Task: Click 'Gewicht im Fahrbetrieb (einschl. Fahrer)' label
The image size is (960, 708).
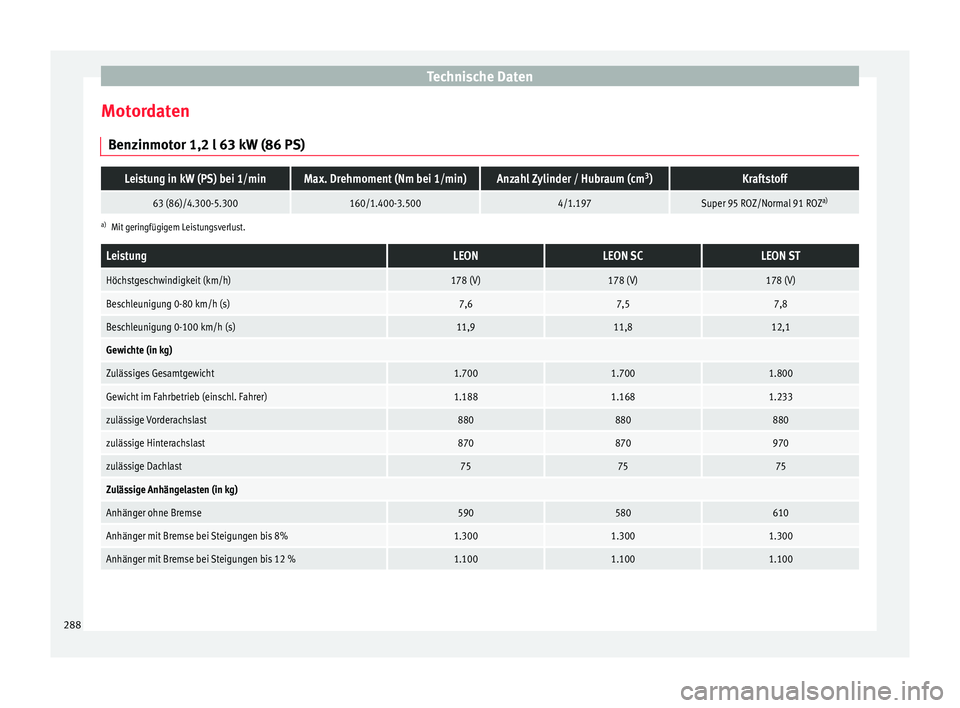Action: 187,397
